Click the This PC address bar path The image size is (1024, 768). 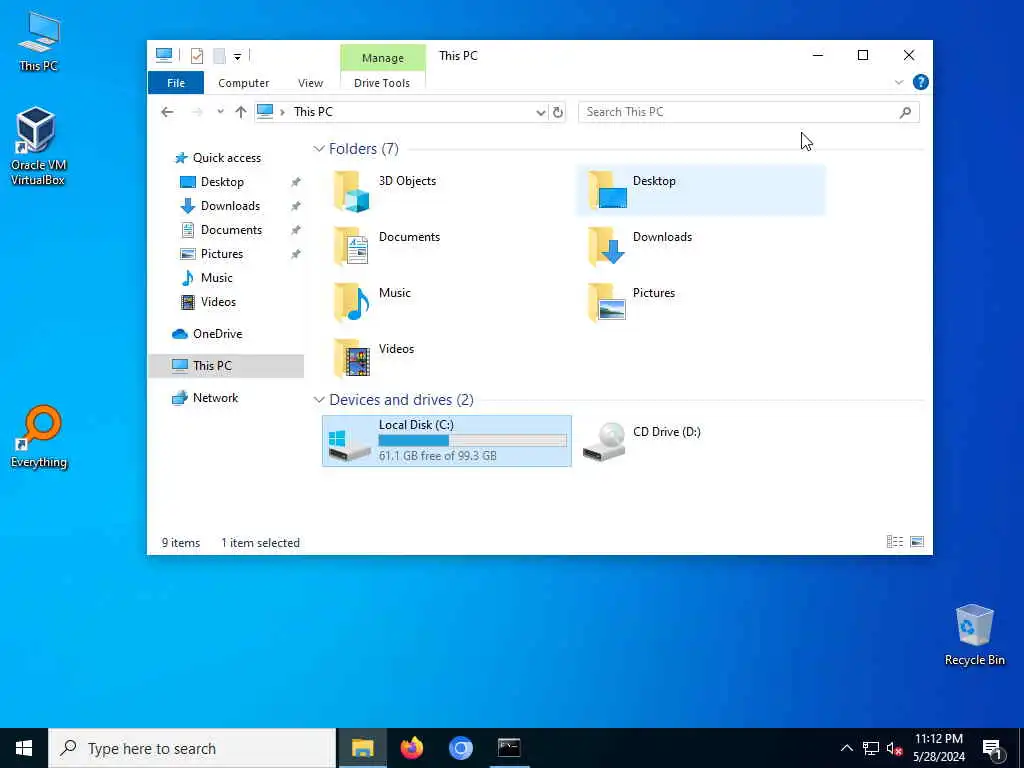(x=313, y=112)
